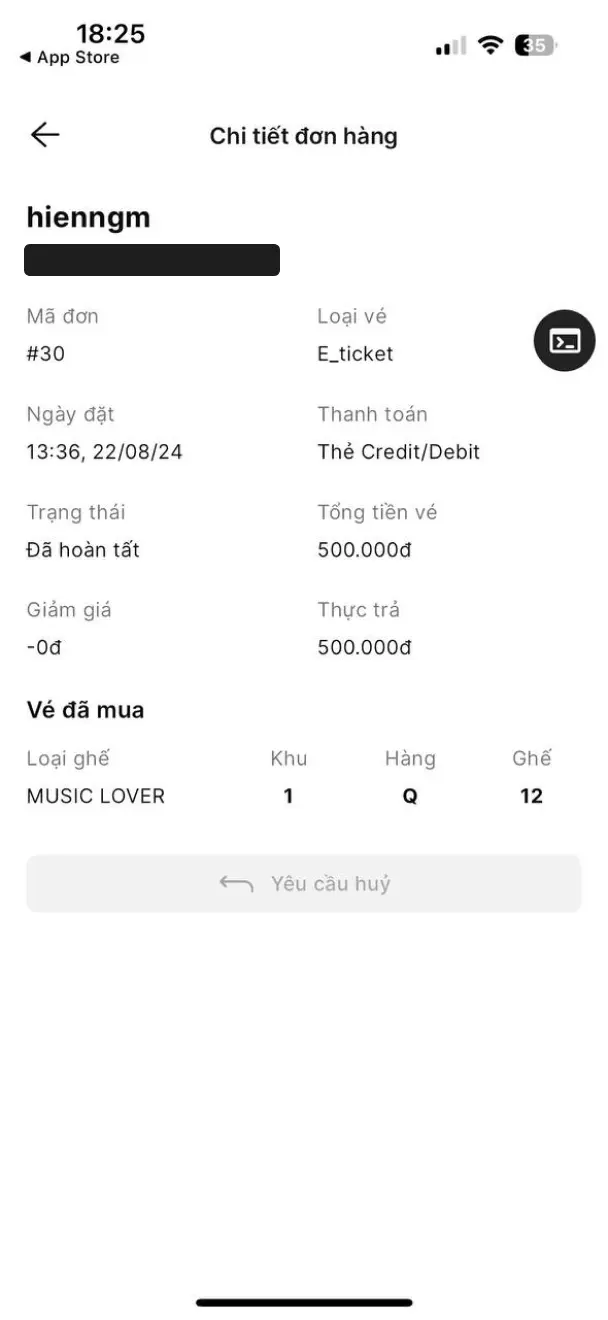The height and width of the screenshot is (1320, 608).
Task: Tap the Đã hoàn tất status text
Action: pos(83,550)
